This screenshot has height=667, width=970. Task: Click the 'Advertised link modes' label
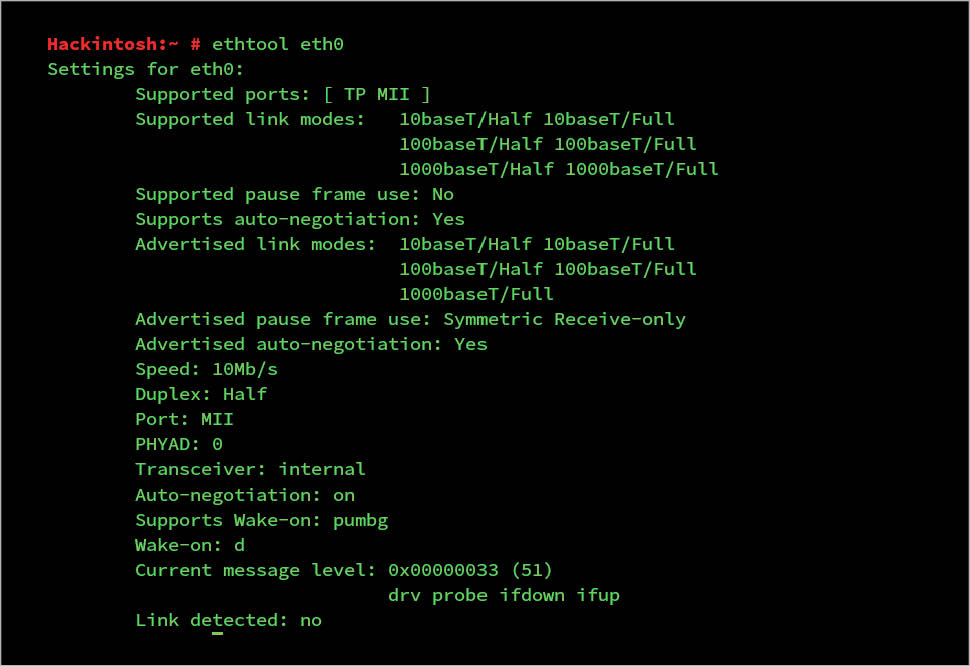point(255,244)
